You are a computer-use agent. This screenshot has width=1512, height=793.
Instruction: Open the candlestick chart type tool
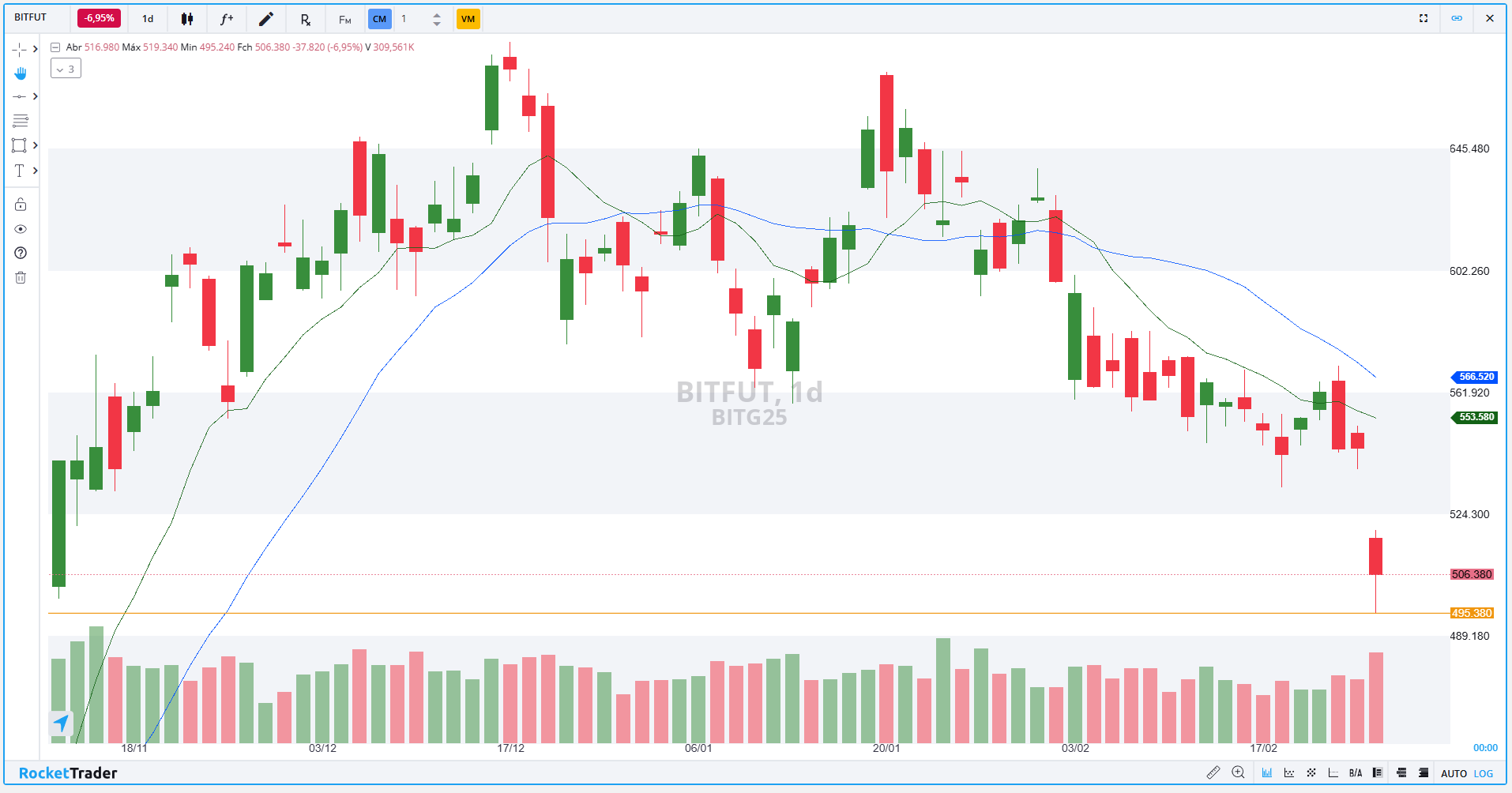point(187,18)
